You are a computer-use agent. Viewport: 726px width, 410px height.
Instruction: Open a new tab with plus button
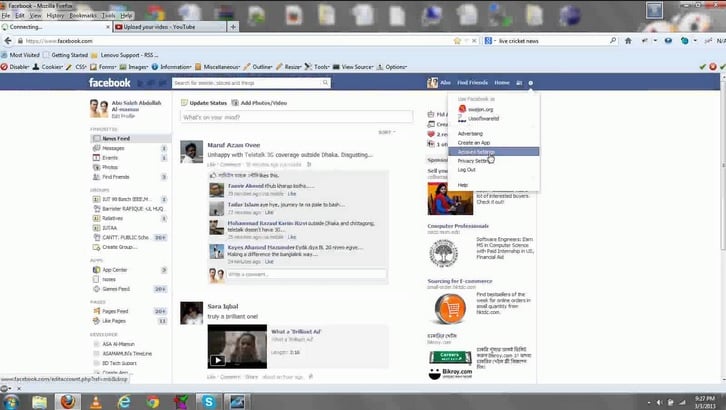(x=233, y=27)
